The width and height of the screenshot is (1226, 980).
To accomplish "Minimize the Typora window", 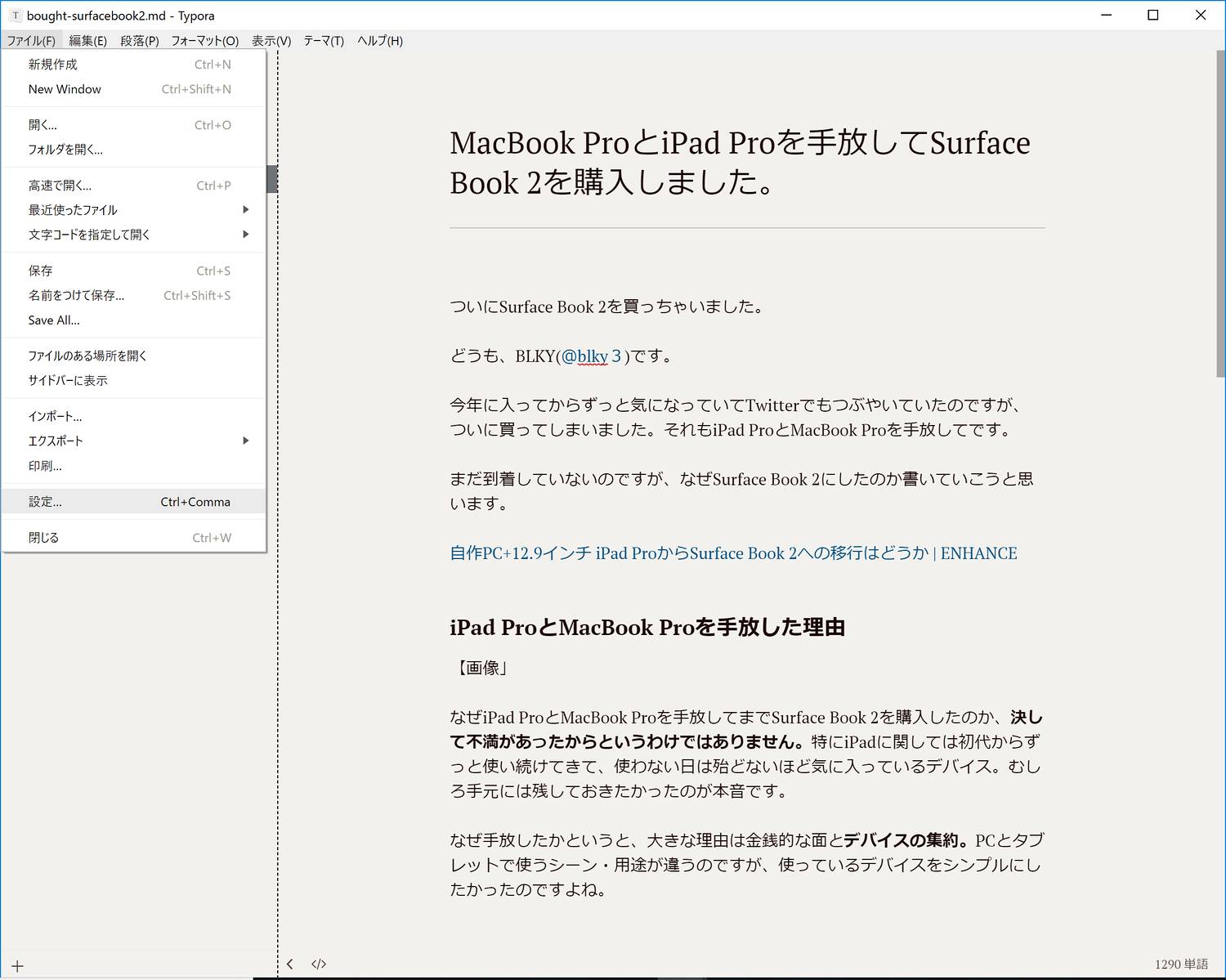I will [x=1107, y=16].
